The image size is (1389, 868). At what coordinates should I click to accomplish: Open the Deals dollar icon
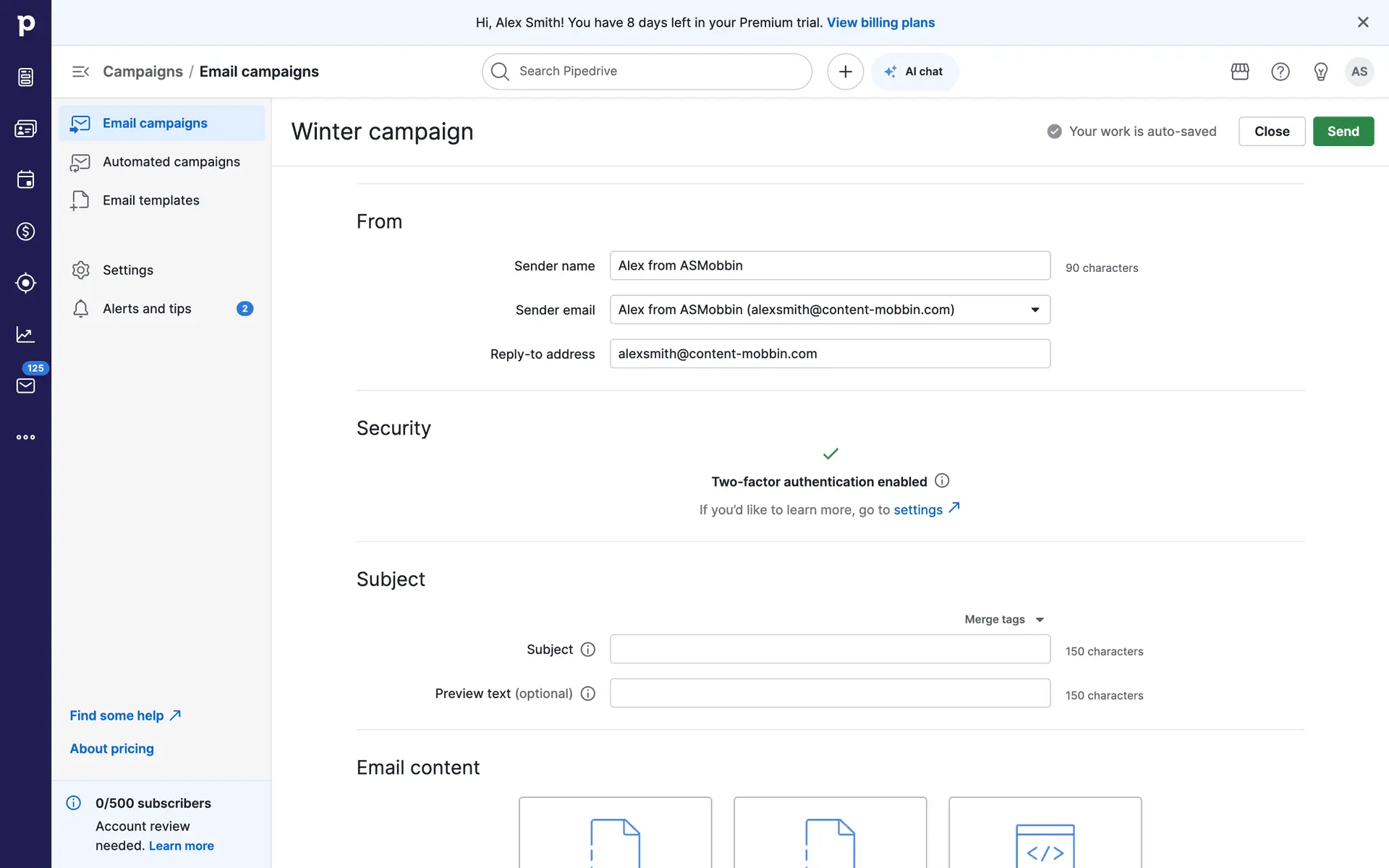(25, 231)
